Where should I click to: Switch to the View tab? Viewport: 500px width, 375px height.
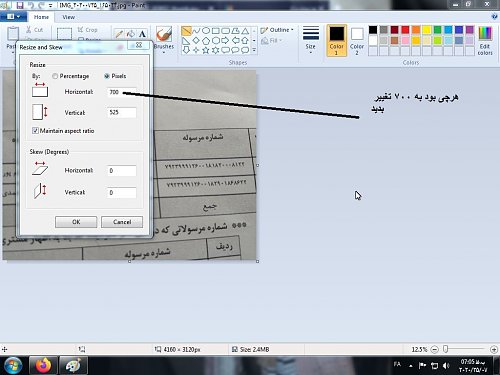click(x=68, y=17)
